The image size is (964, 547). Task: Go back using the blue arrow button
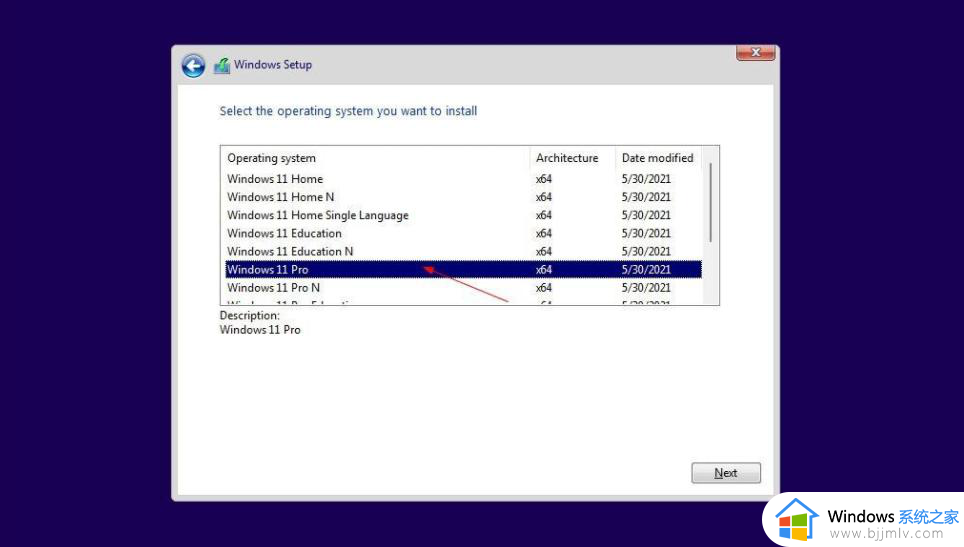tap(193, 66)
